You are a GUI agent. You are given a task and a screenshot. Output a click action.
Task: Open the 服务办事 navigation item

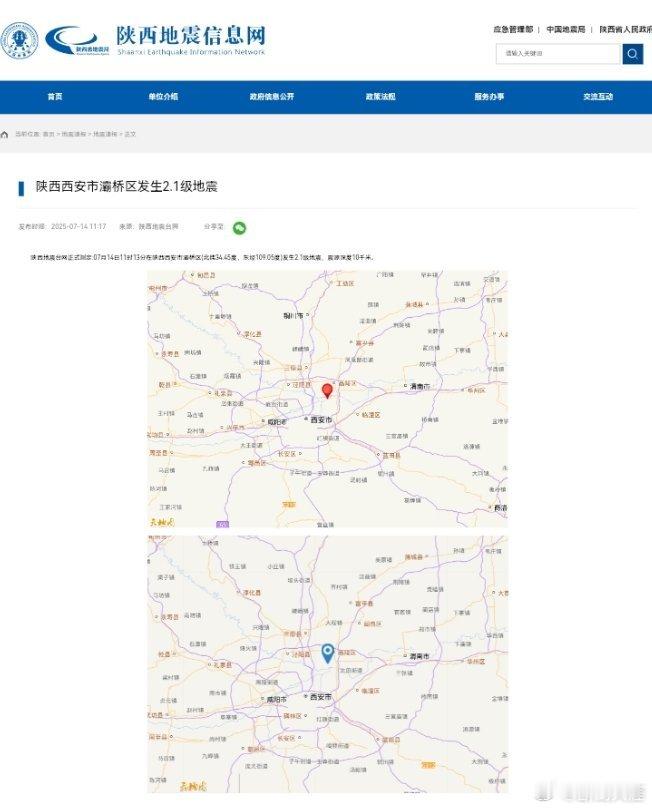point(490,96)
